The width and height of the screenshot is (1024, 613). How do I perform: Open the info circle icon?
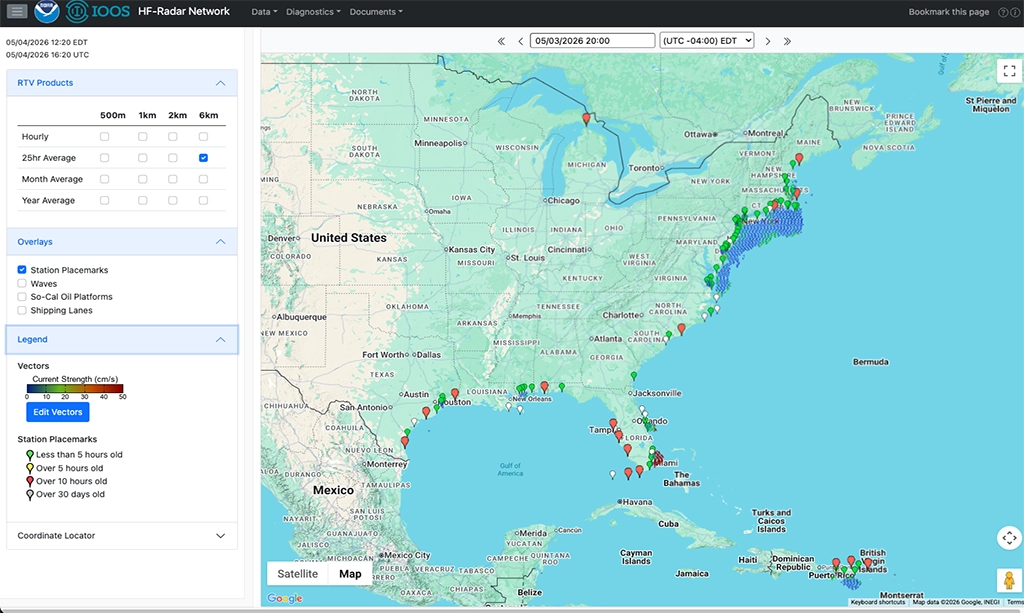click(x=1015, y=12)
